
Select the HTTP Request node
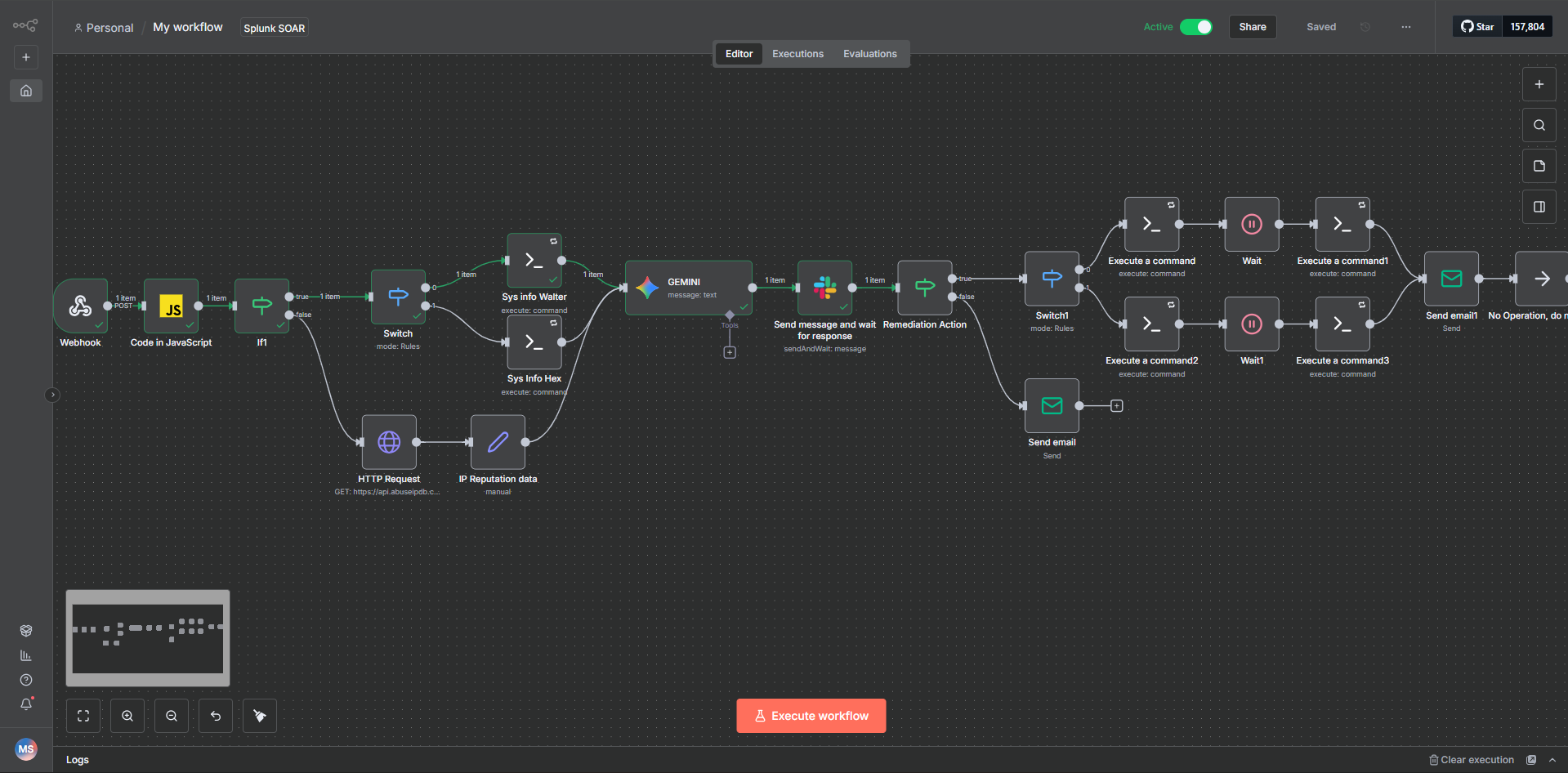[389, 442]
